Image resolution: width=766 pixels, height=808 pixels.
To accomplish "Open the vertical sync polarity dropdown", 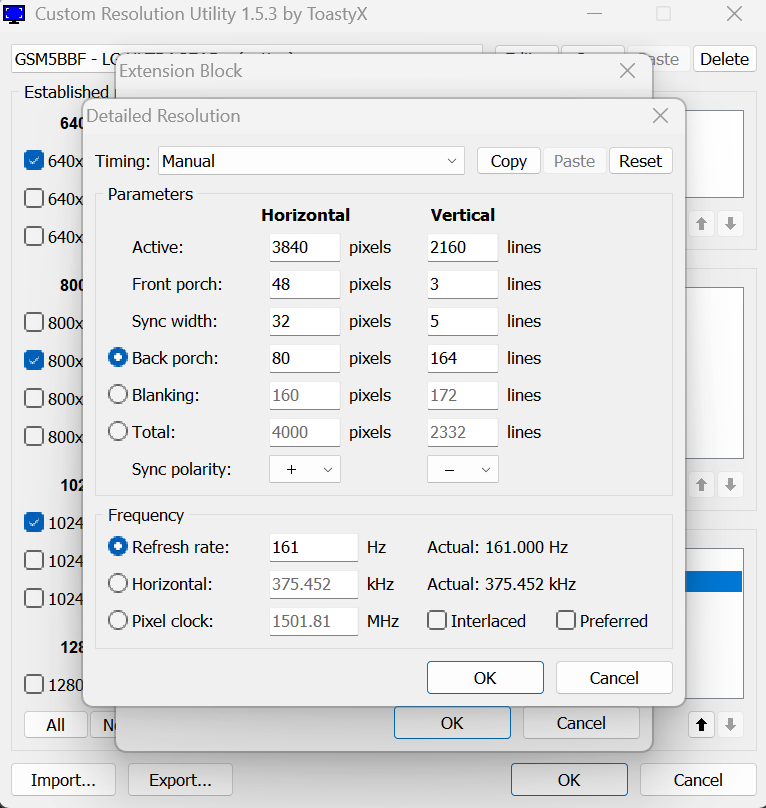I will click(462, 469).
